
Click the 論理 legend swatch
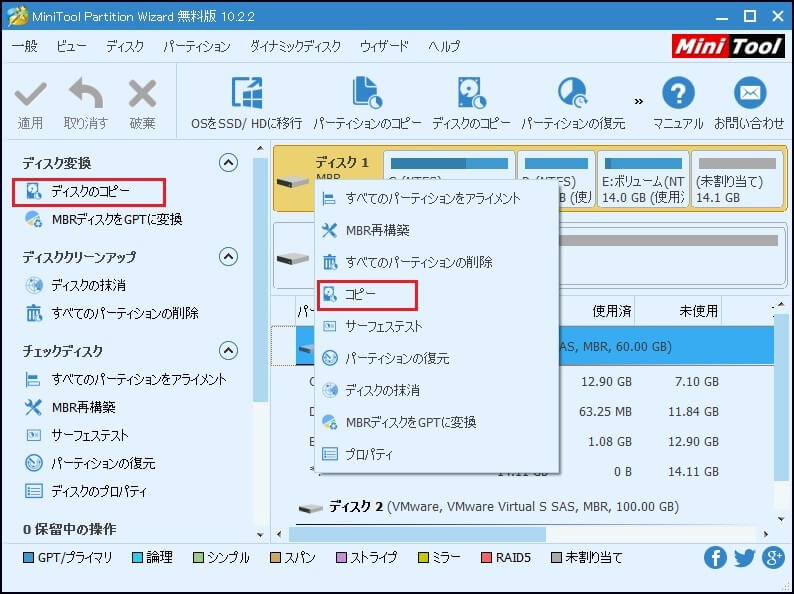[137, 558]
